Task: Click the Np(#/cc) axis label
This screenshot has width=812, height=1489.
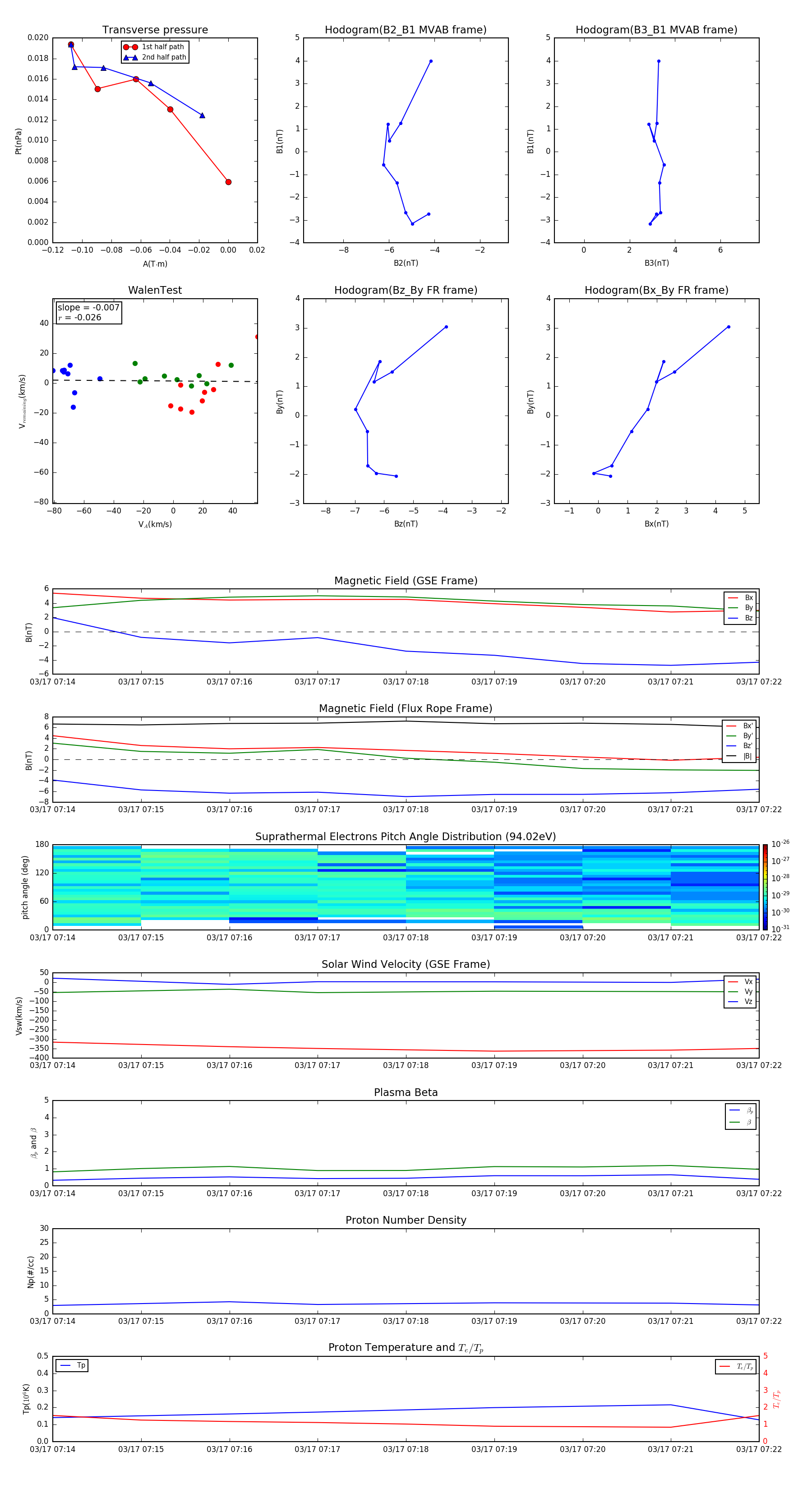Action: 31,1272
